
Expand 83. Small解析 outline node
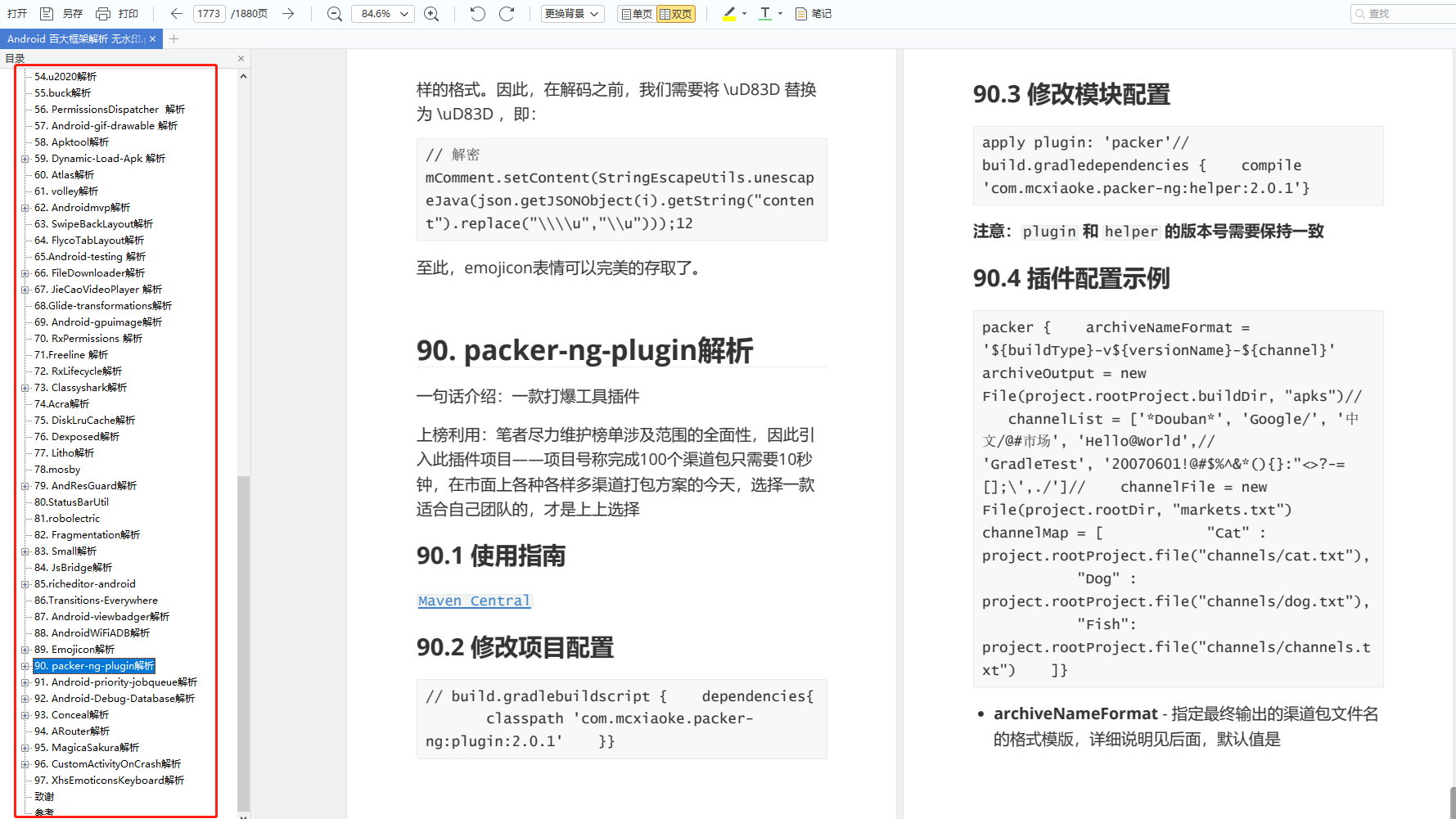tap(25, 551)
